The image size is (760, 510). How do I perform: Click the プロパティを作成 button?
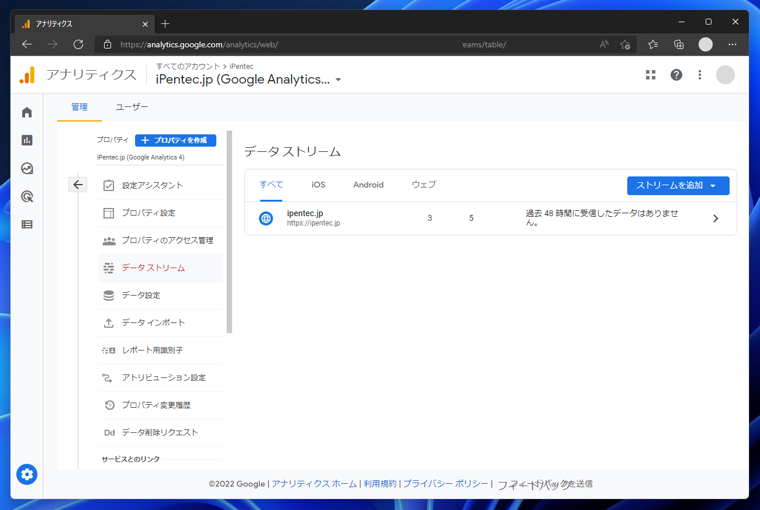click(x=175, y=140)
